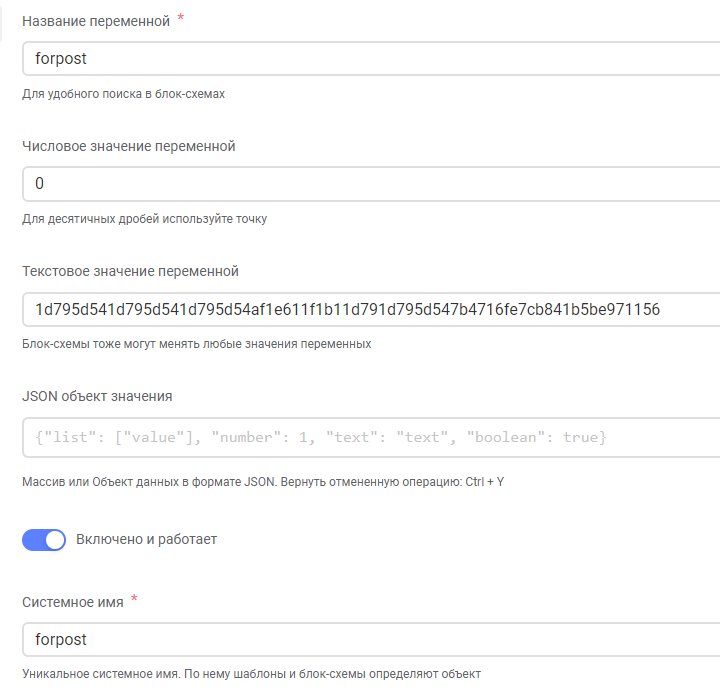720x696 pixels.
Task: Toggle the "Включено и работает" switch off
Action: pos(44,539)
